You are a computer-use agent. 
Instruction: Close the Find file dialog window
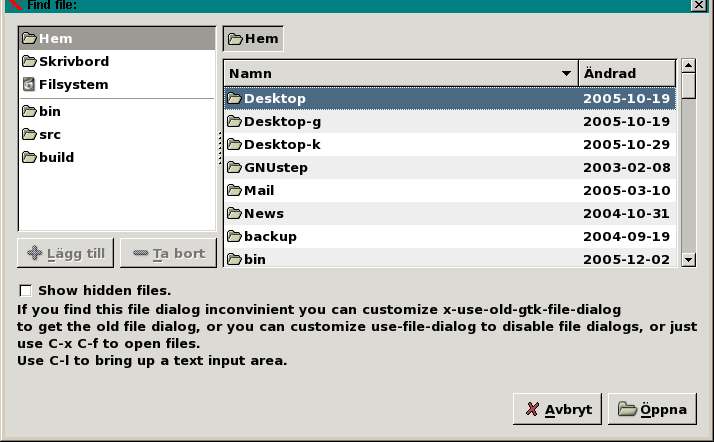[x=699, y=5]
